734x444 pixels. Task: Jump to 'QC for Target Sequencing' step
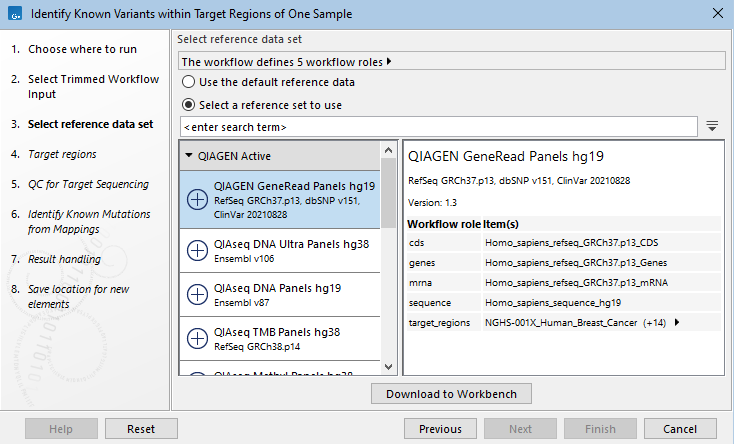coord(88,184)
